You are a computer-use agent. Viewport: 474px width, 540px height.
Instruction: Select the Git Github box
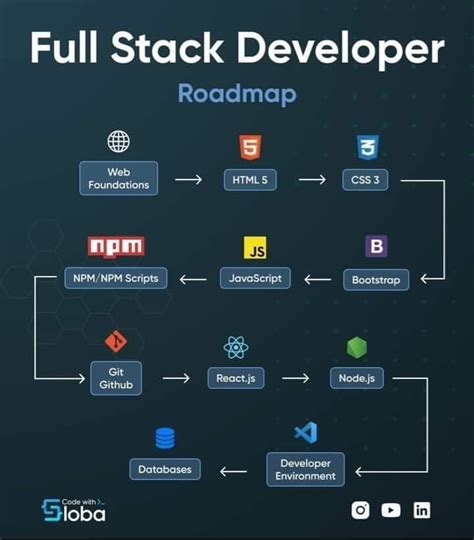[x=116, y=378]
